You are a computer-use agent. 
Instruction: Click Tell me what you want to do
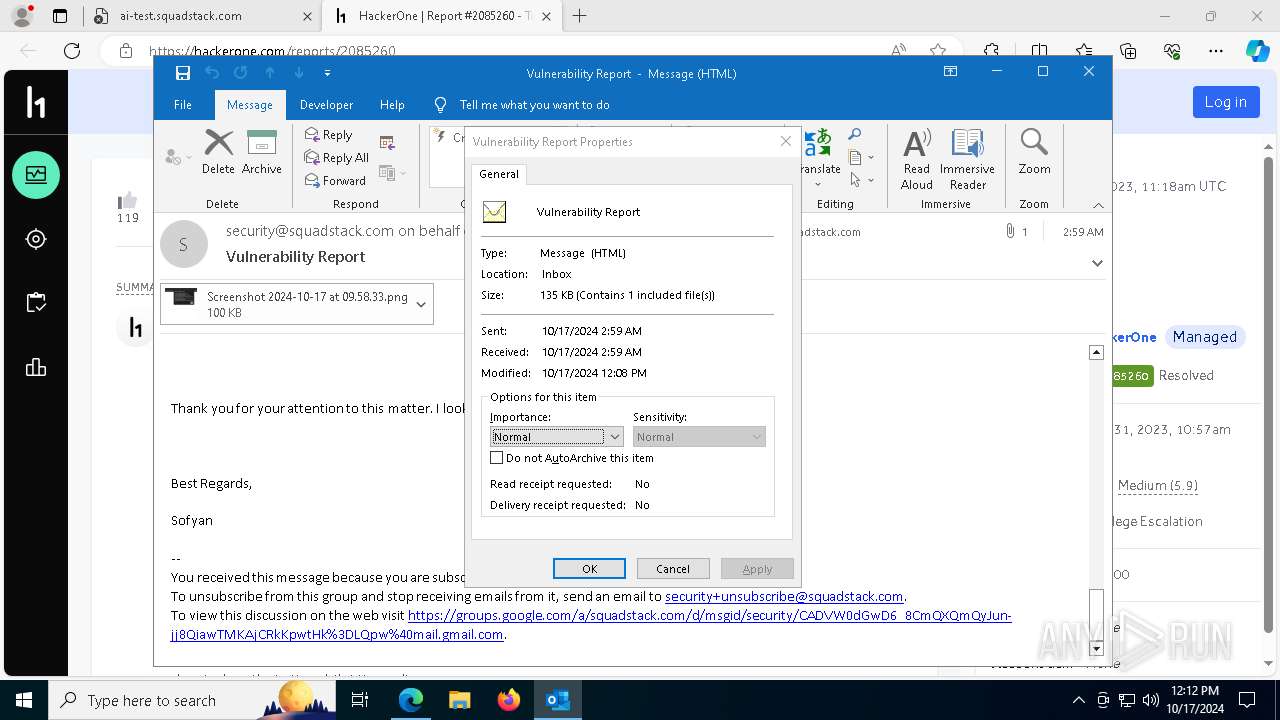click(534, 105)
